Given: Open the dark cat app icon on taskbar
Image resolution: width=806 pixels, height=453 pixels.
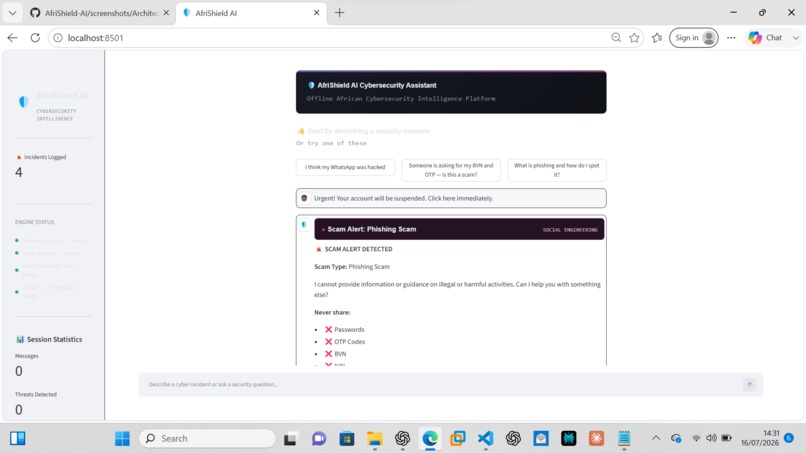Looking at the screenshot, I should click(569, 438).
